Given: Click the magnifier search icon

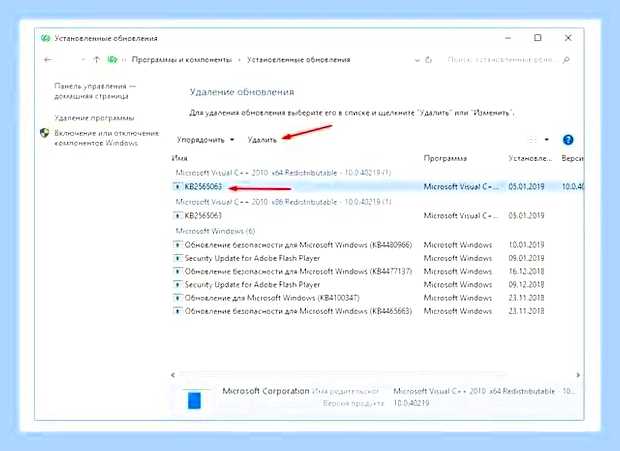Looking at the screenshot, I should pyautogui.click(x=566, y=60).
